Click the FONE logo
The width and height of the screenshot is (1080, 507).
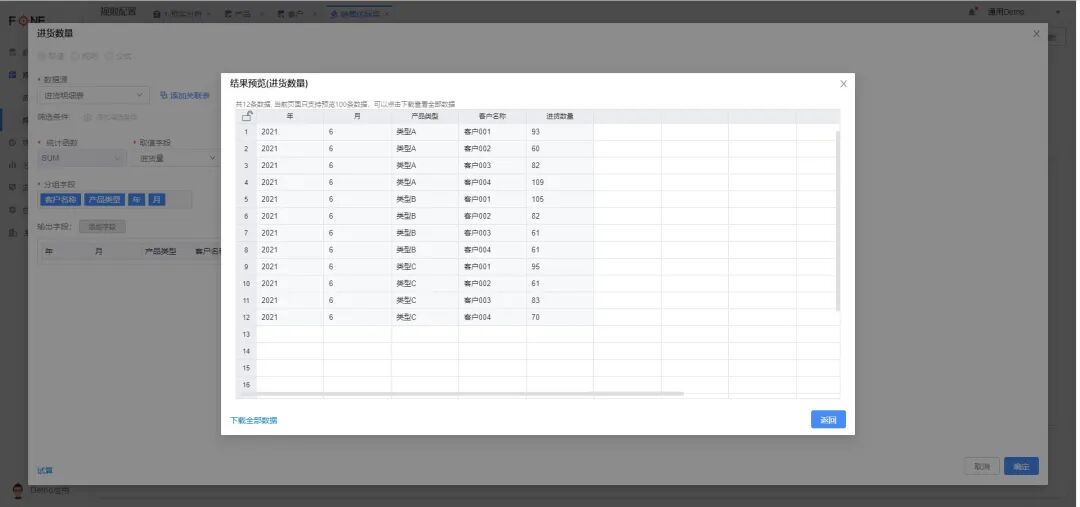coord(27,21)
